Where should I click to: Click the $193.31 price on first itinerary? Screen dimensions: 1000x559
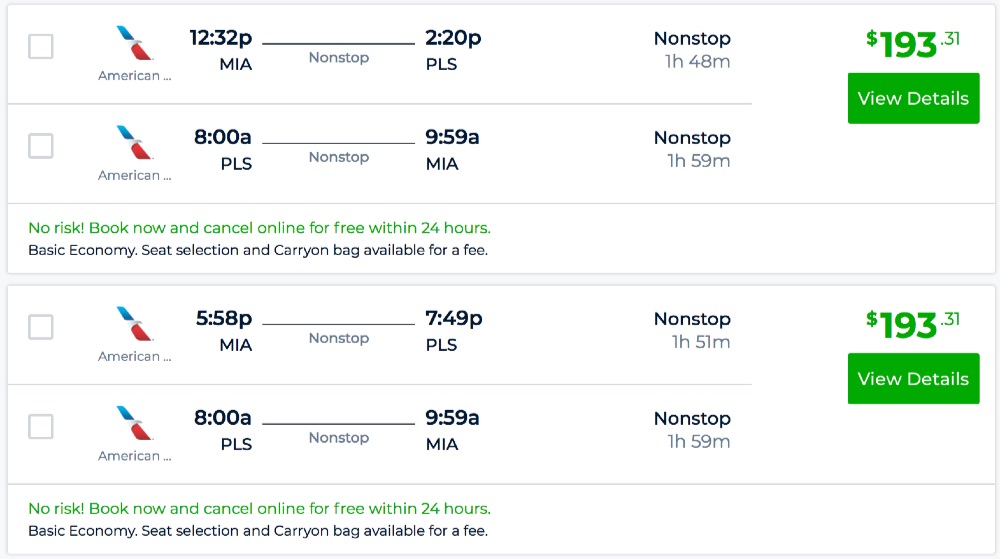[x=912, y=43]
